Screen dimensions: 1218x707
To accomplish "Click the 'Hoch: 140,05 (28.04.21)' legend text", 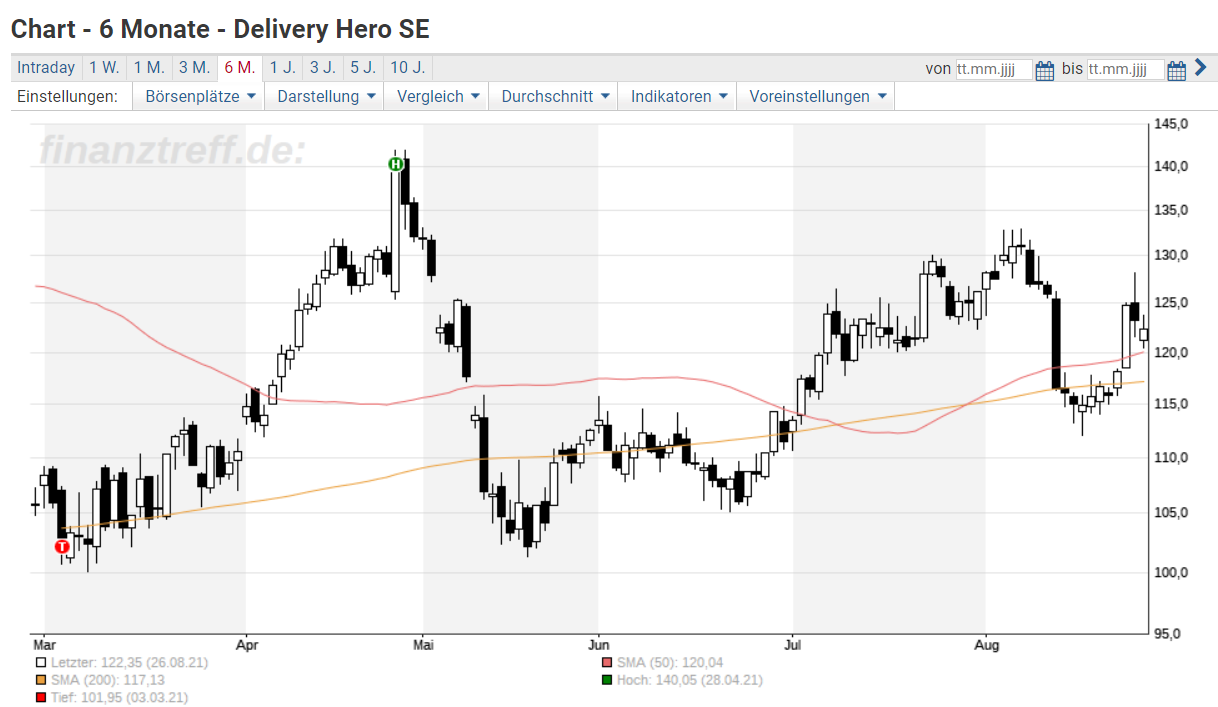I will tap(689, 680).
